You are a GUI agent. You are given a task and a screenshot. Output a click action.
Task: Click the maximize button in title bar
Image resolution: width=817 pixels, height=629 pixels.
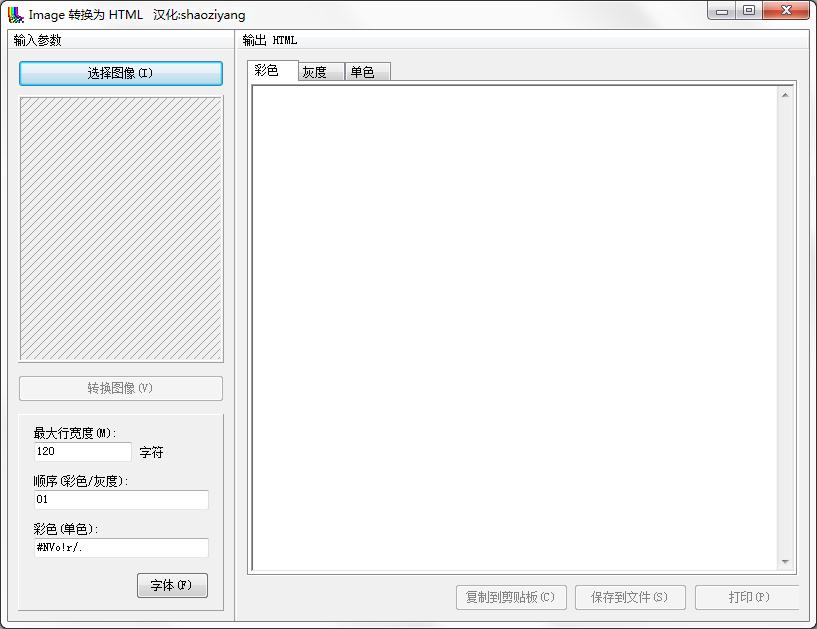tap(748, 11)
